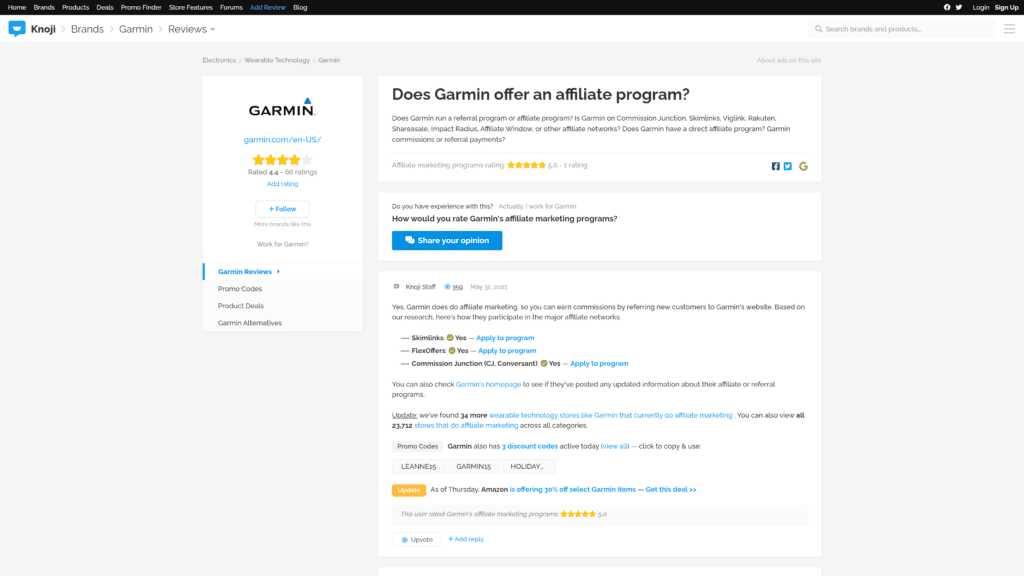
Task: Open Promo Codes in the sidebar
Action: (x=240, y=289)
